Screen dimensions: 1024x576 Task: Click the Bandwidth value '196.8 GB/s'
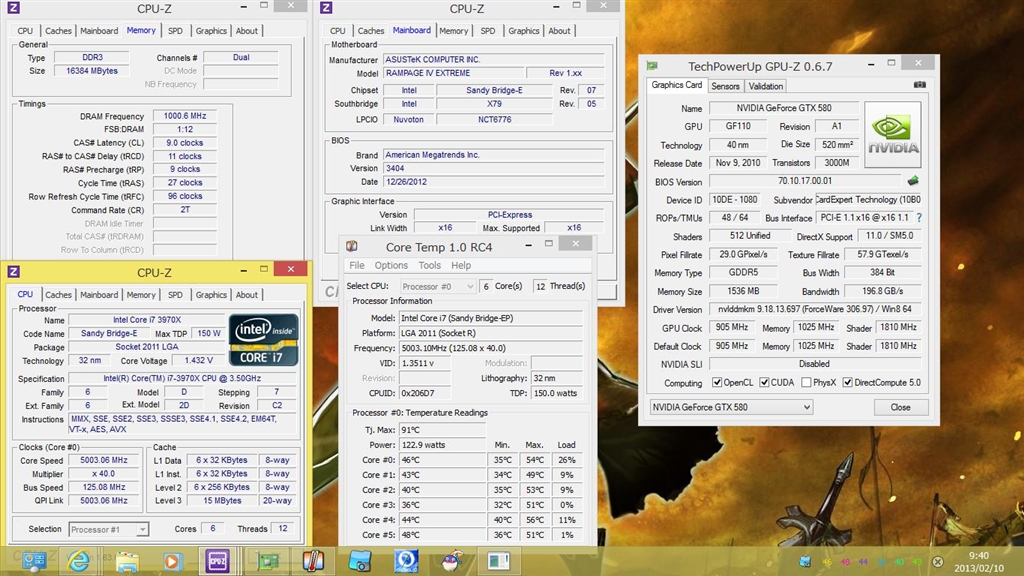(x=883, y=291)
